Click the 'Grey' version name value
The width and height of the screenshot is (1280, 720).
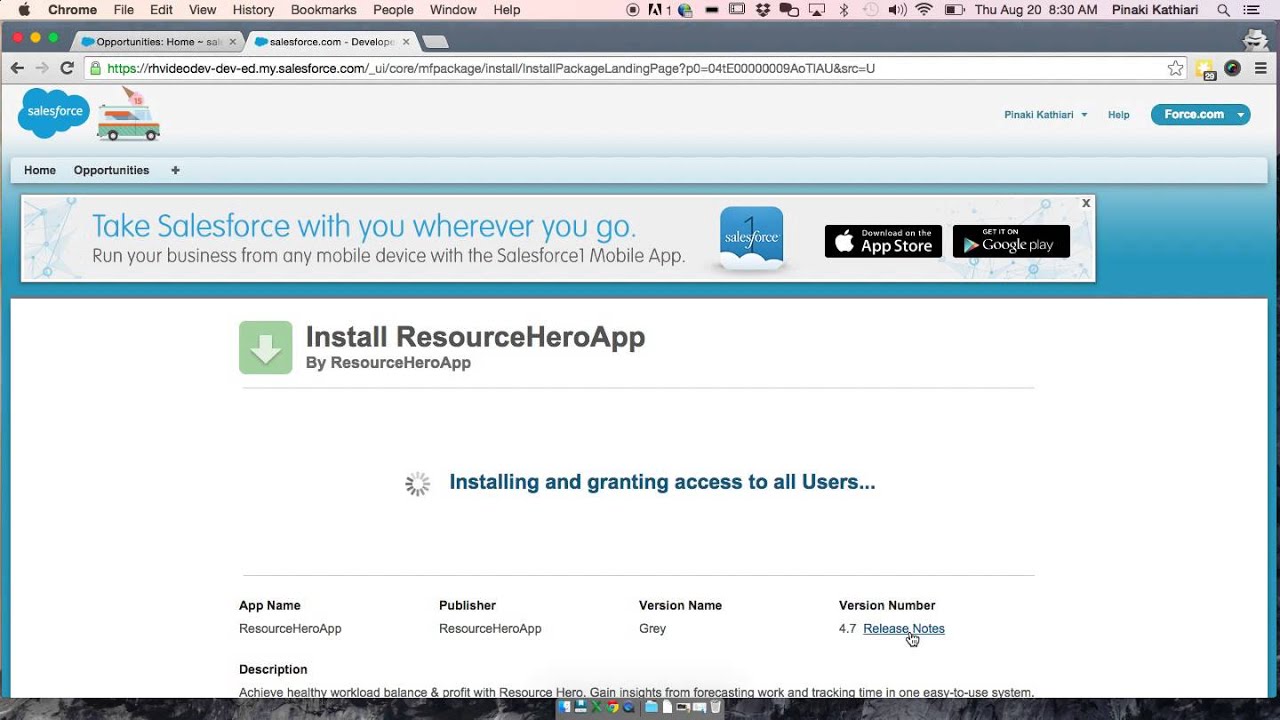pyautogui.click(x=652, y=629)
